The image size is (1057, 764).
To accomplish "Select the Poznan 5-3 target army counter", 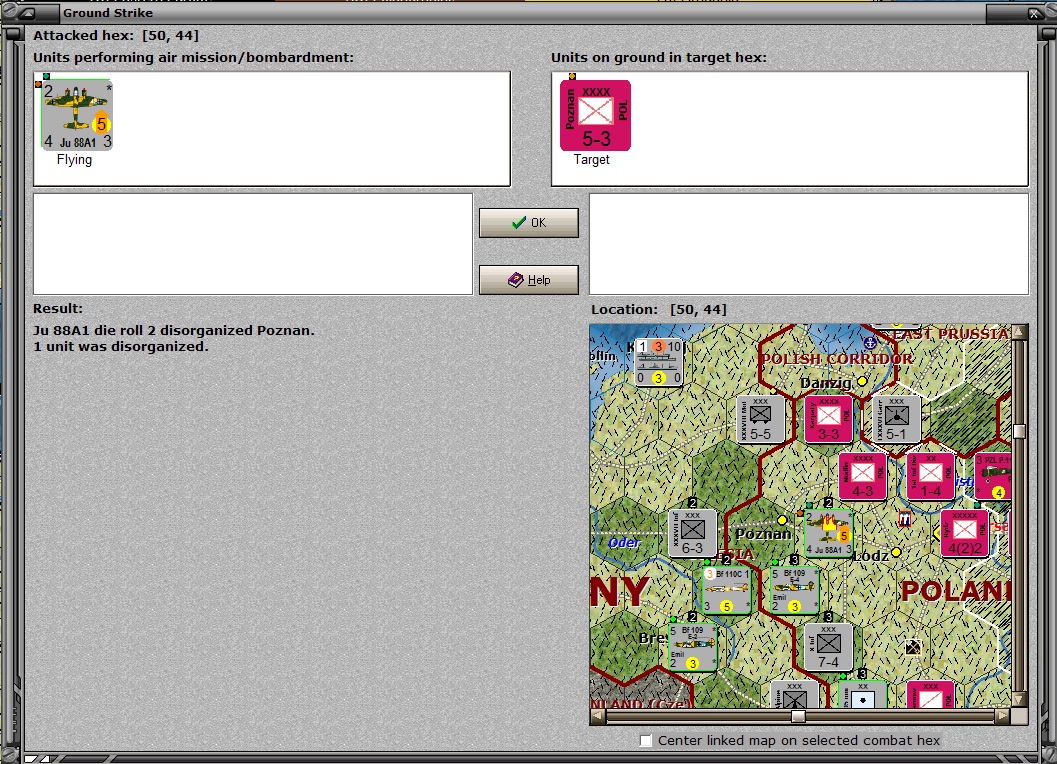I will point(595,115).
